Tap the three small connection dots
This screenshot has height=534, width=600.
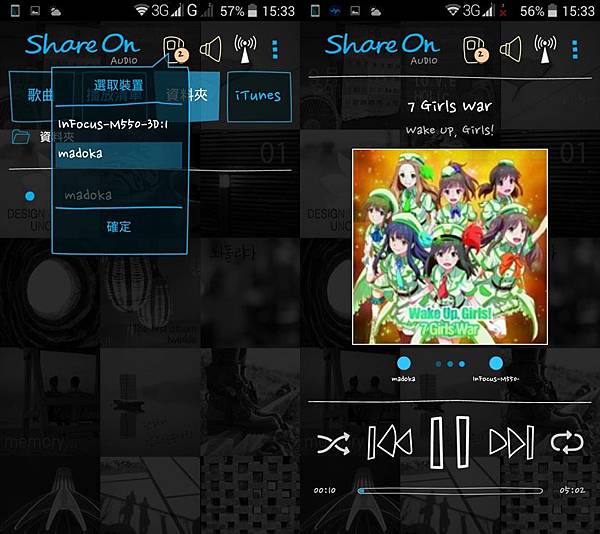(x=450, y=364)
